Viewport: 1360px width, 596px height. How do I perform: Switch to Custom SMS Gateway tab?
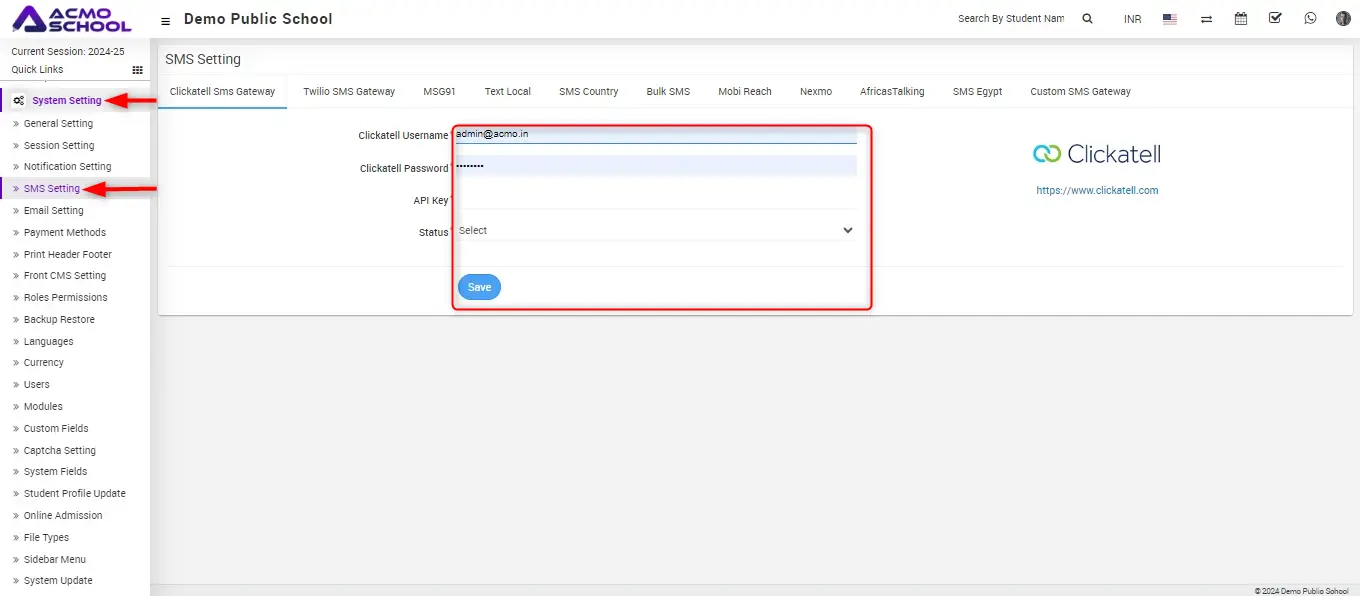1080,91
